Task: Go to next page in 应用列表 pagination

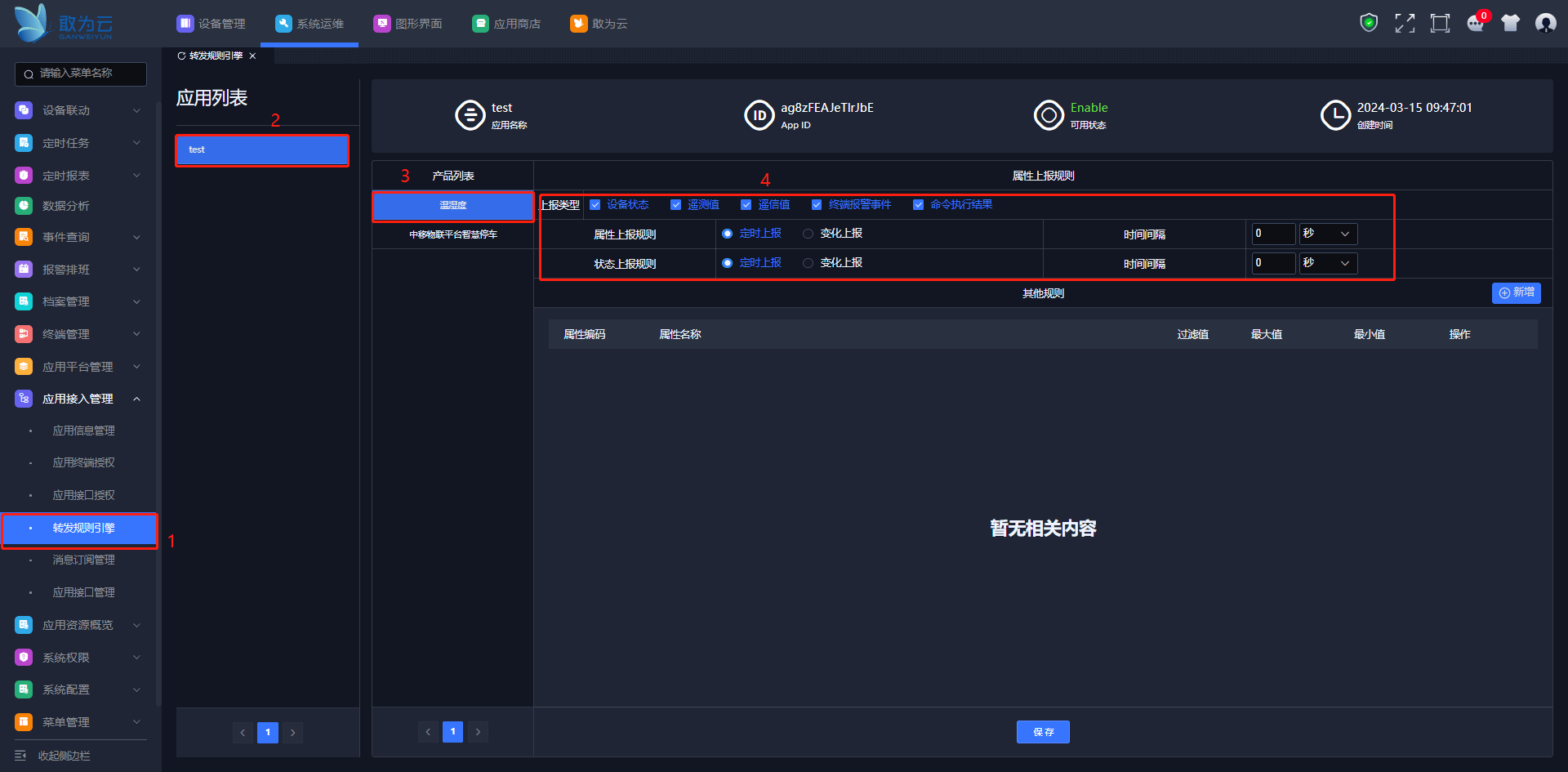Action: point(293,733)
